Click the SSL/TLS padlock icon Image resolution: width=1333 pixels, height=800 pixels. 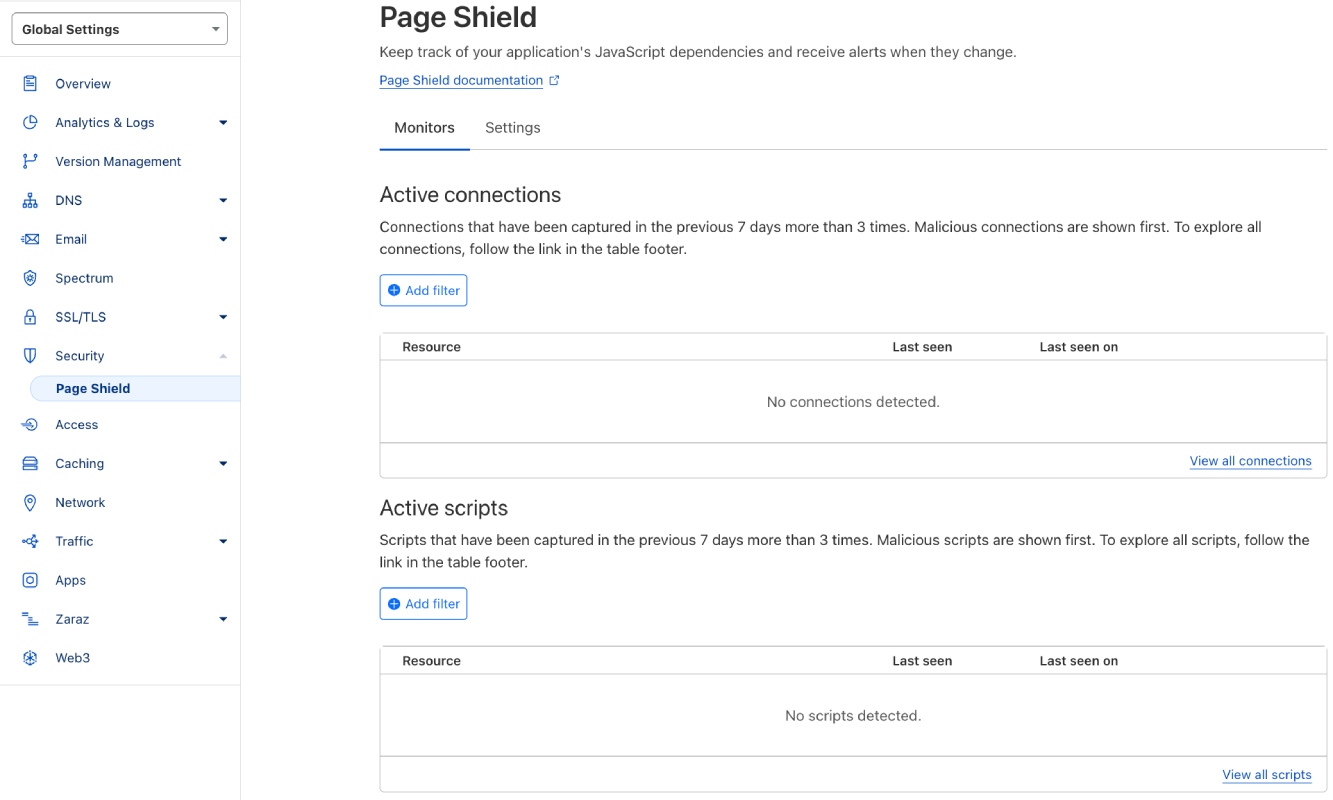(30, 317)
